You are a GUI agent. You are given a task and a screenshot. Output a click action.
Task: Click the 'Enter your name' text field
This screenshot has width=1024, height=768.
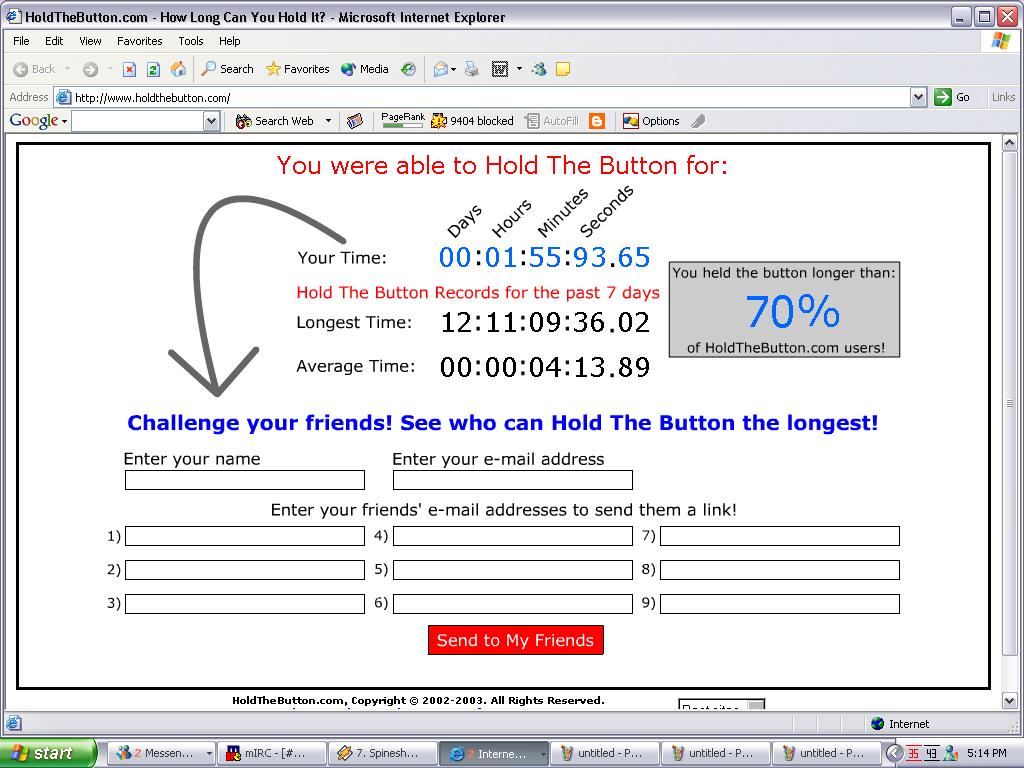tap(244, 480)
